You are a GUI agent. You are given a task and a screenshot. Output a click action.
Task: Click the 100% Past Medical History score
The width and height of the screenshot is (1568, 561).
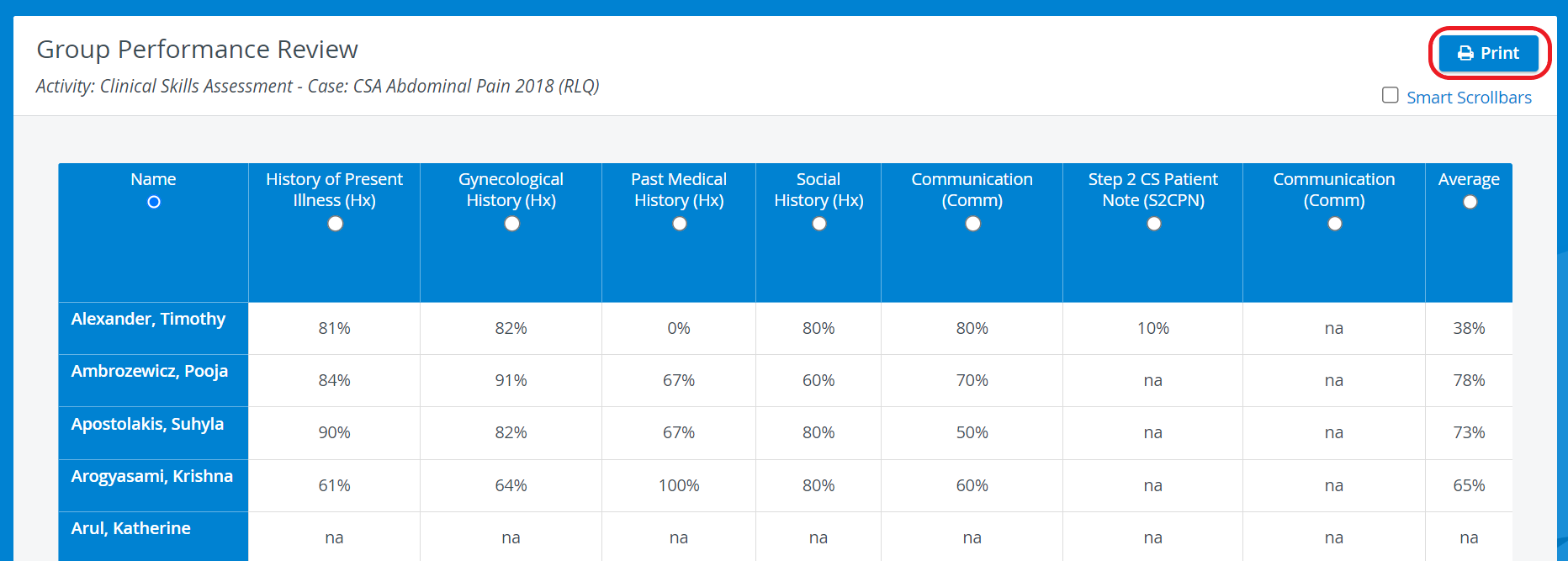[x=679, y=485]
